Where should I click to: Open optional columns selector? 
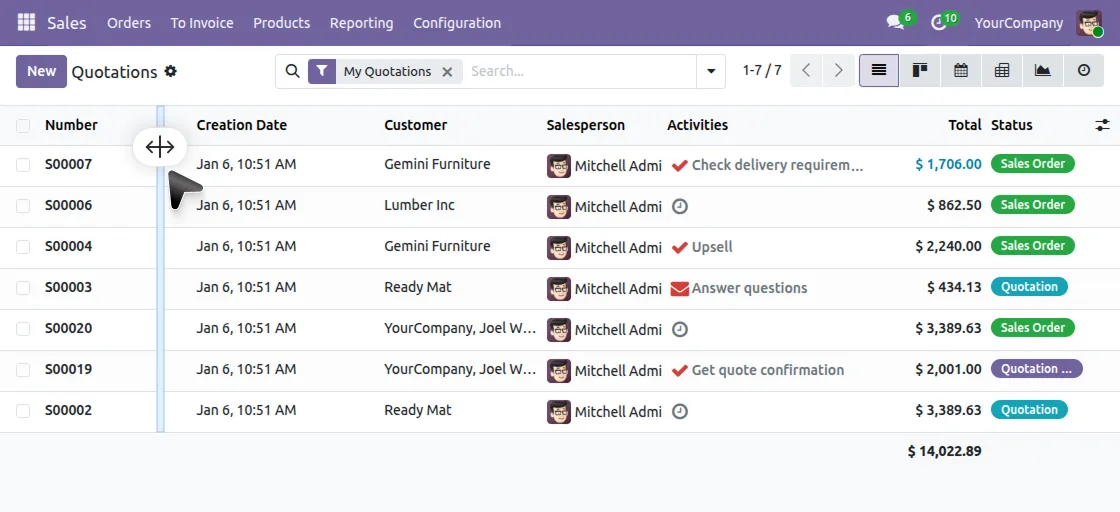[1102, 125]
